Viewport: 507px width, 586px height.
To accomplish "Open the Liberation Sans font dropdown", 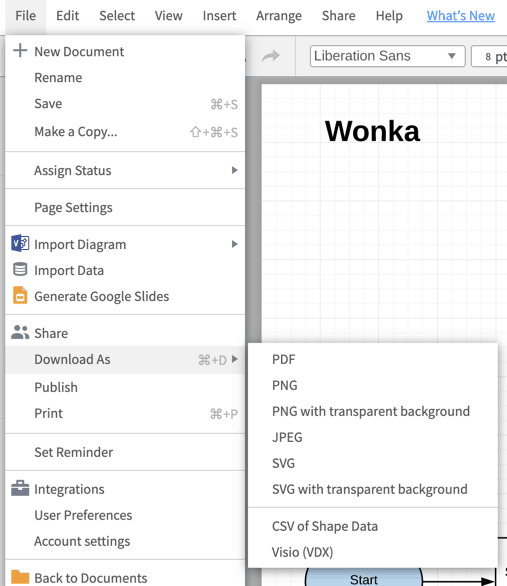I will pyautogui.click(x=387, y=56).
